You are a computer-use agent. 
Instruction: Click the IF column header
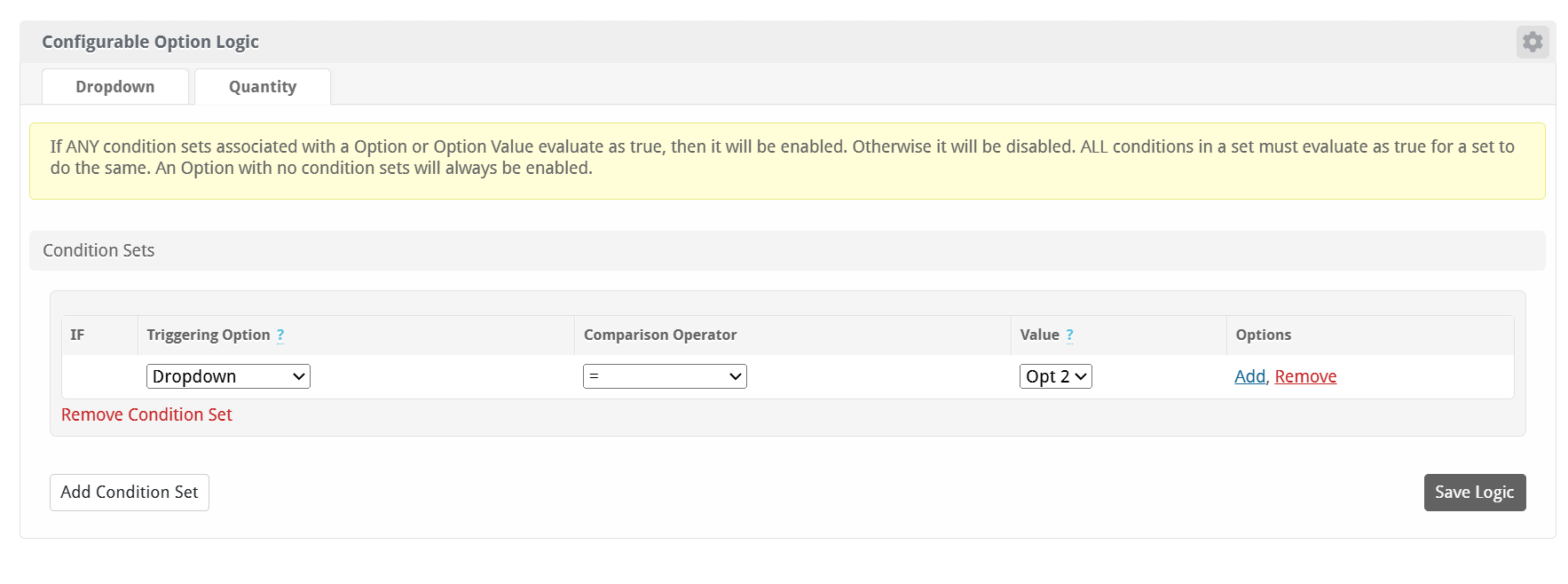[x=77, y=335]
